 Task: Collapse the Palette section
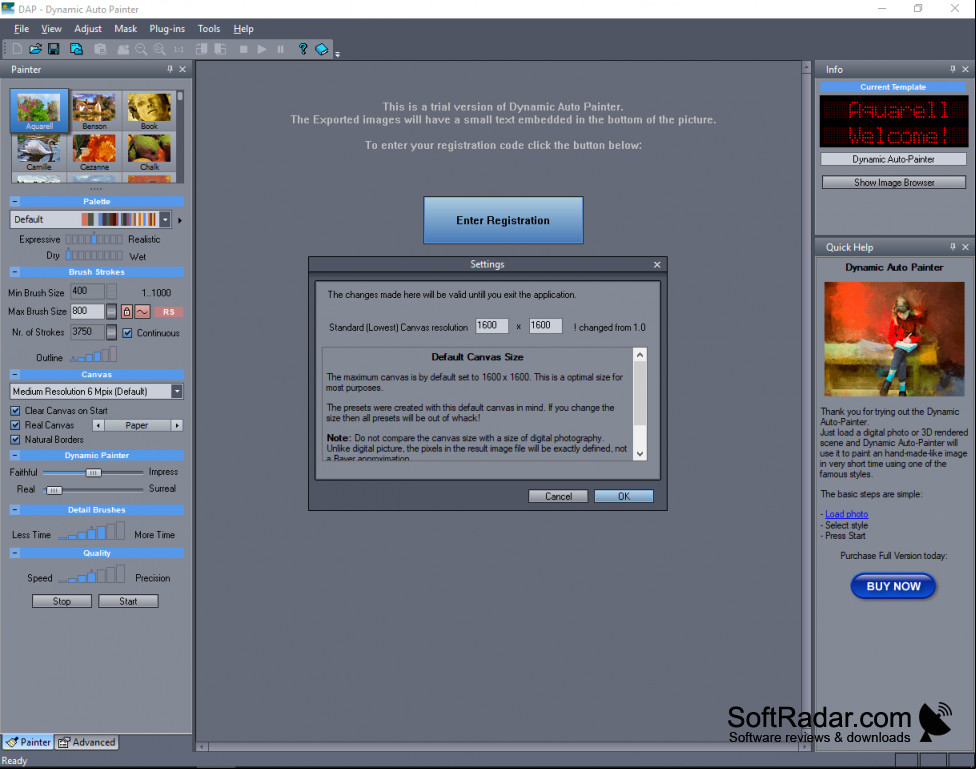pos(15,201)
